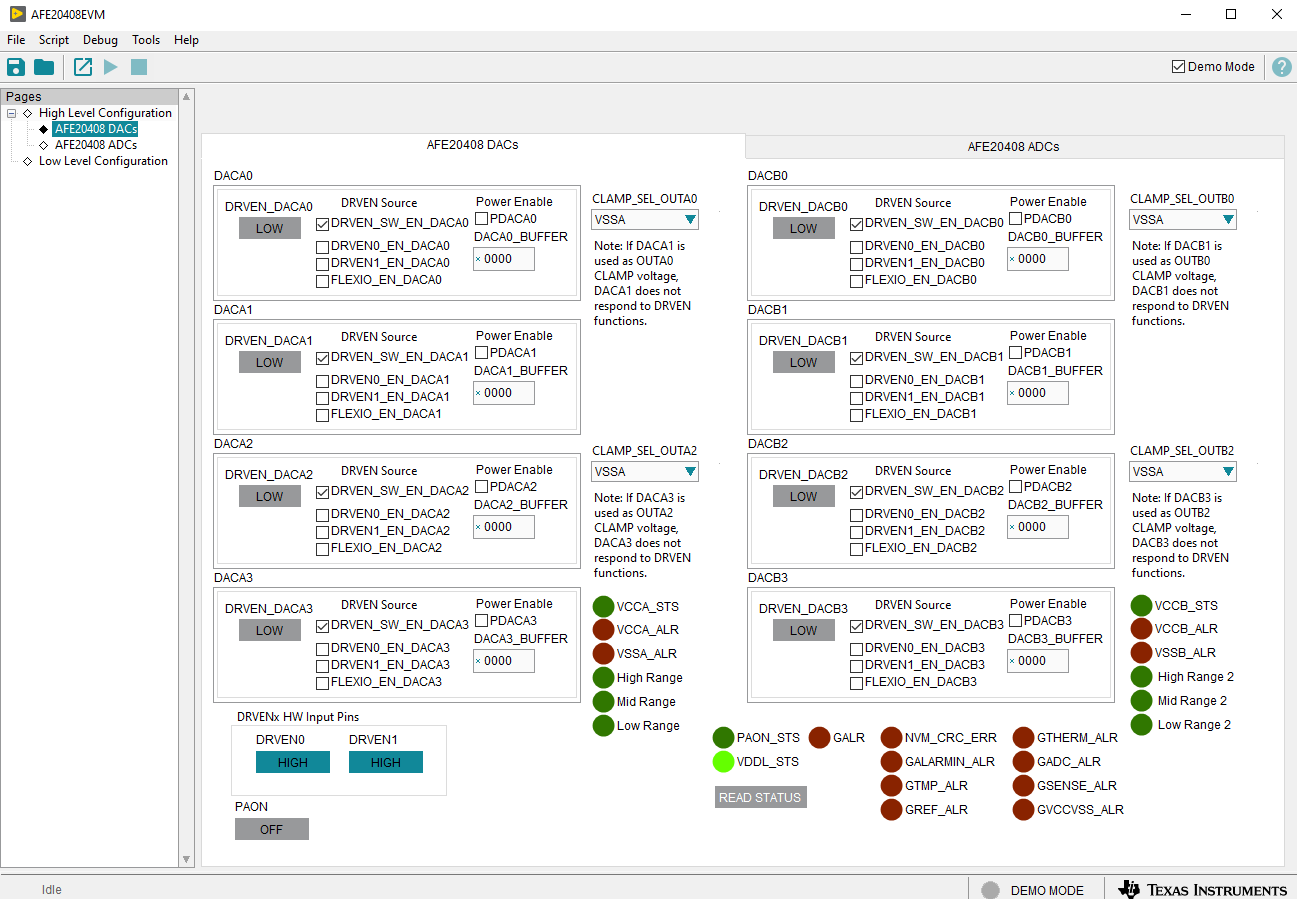Open the Help question mark icon
Viewport: 1297px width, 899px height.
coord(1281,67)
